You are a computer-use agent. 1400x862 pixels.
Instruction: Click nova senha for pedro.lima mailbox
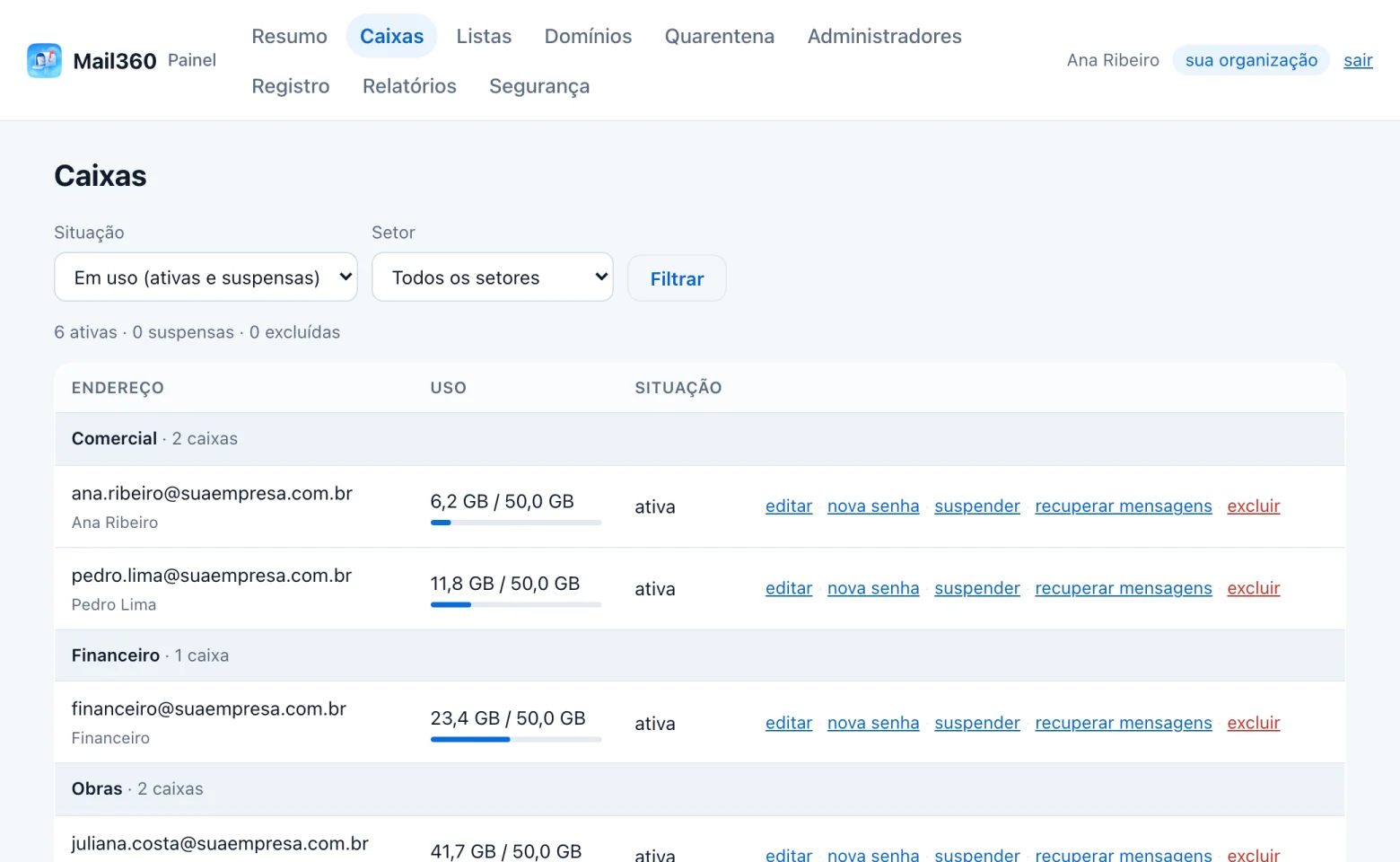tap(873, 588)
